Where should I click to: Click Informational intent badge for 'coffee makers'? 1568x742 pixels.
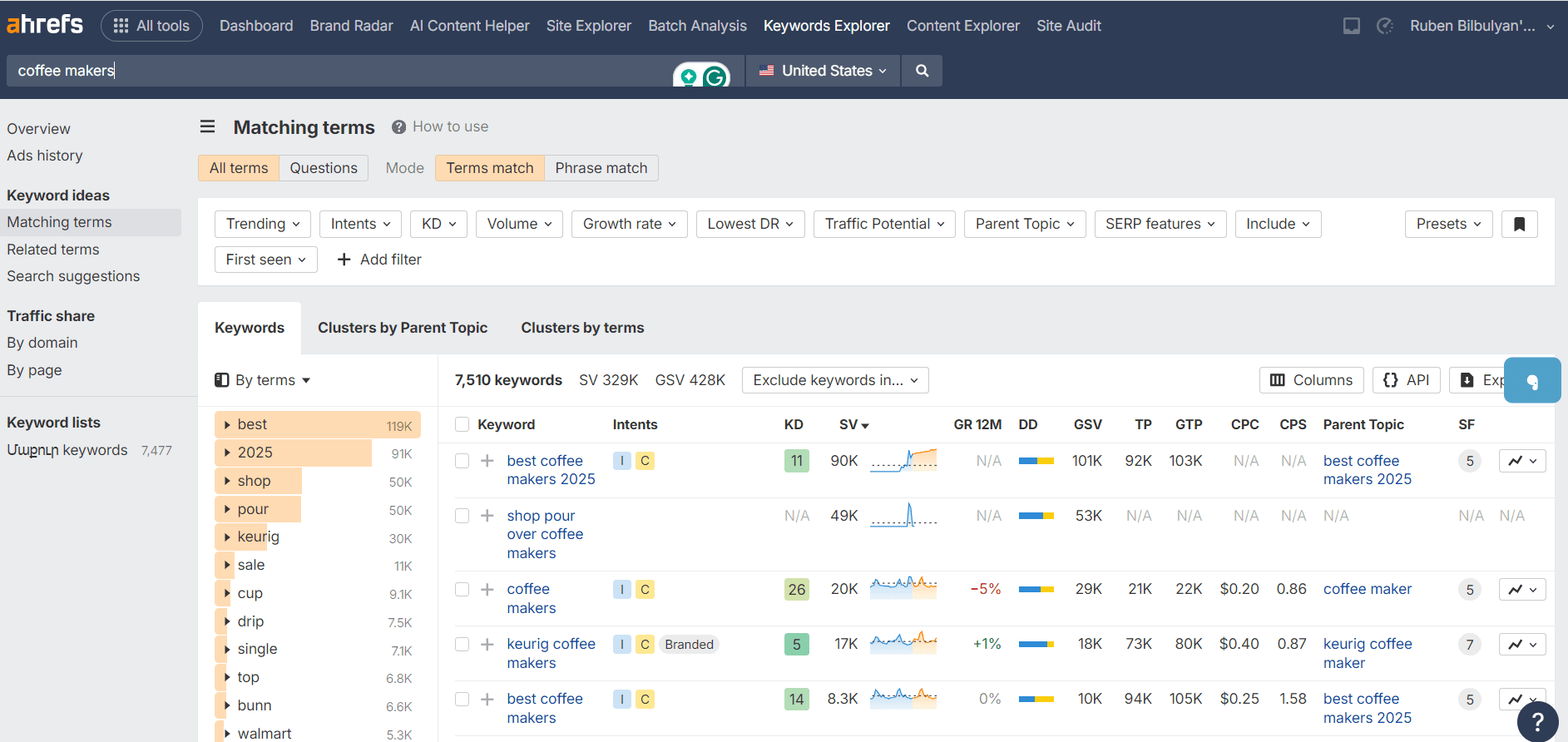click(622, 589)
